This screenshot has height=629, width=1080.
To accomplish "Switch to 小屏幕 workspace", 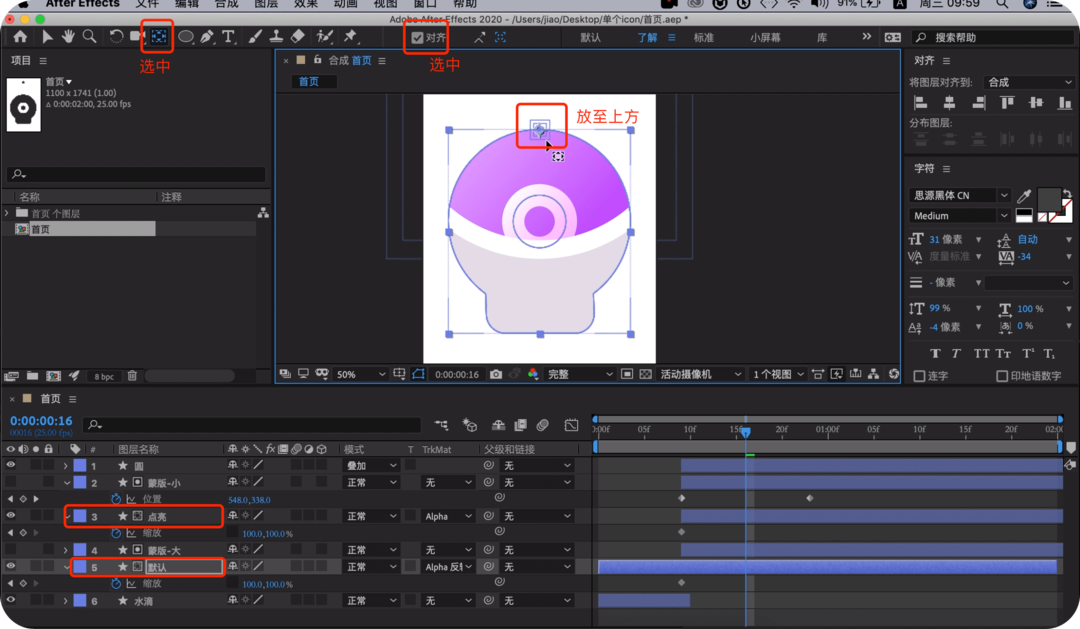I will click(x=765, y=37).
